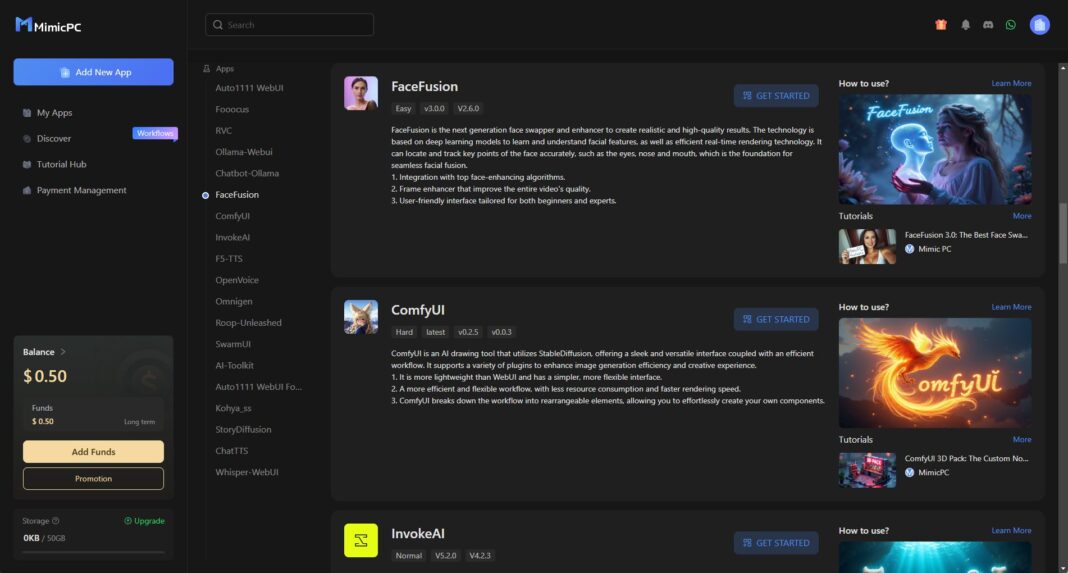Select Roop-Unleashed in apps list
The width and height of the screenshot is (1068, 573).
coord(249,322)
